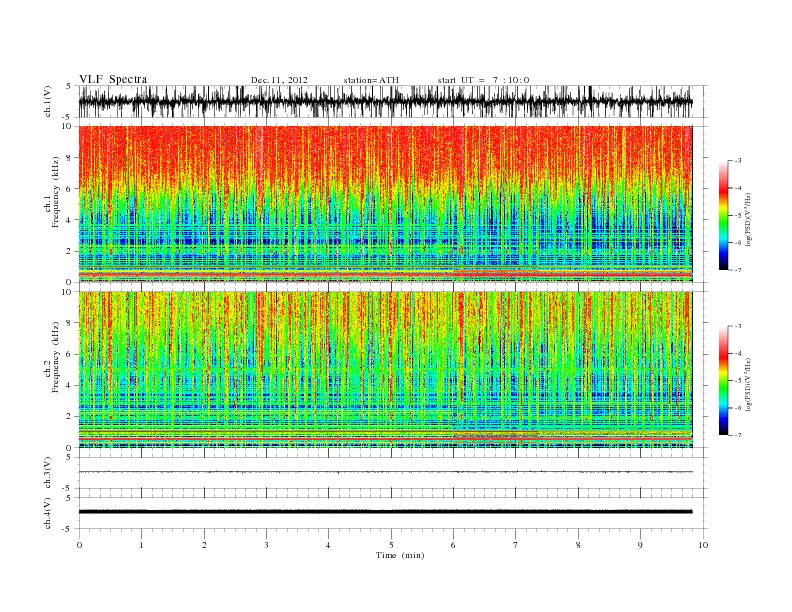Click the "-7" tick on the ch.2 colorbar
This screenshot has width=792, height=612.
point(738,435)
